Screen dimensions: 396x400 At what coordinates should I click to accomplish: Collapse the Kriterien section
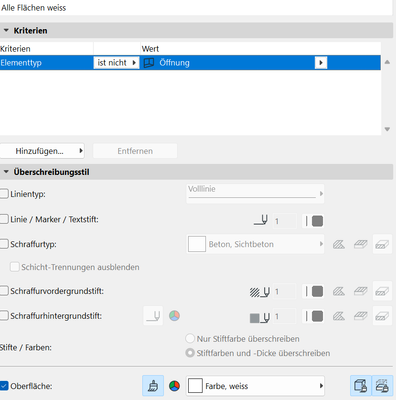tap(6, 30)
